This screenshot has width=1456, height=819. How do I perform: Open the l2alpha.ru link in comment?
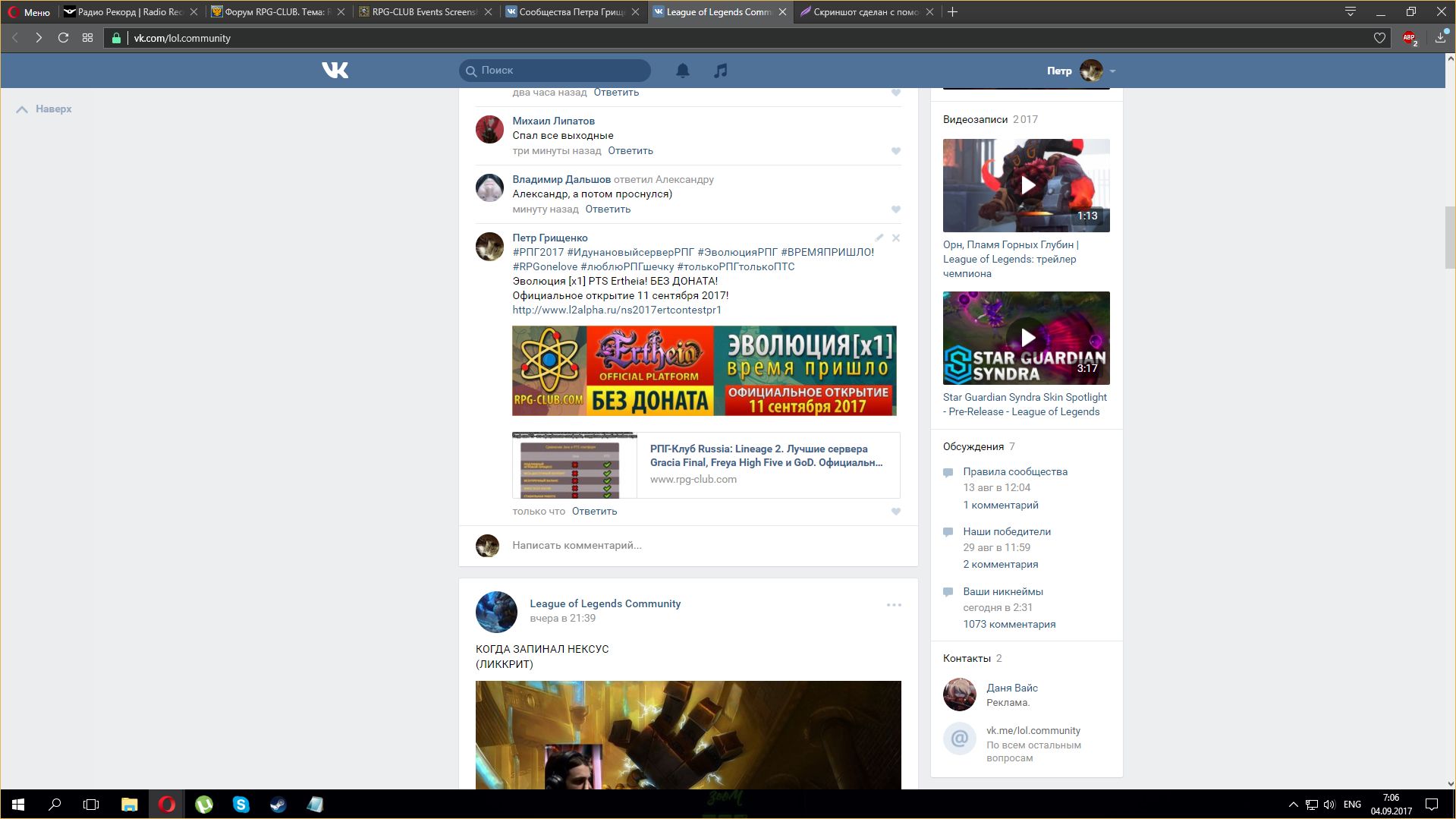point(617,310)
